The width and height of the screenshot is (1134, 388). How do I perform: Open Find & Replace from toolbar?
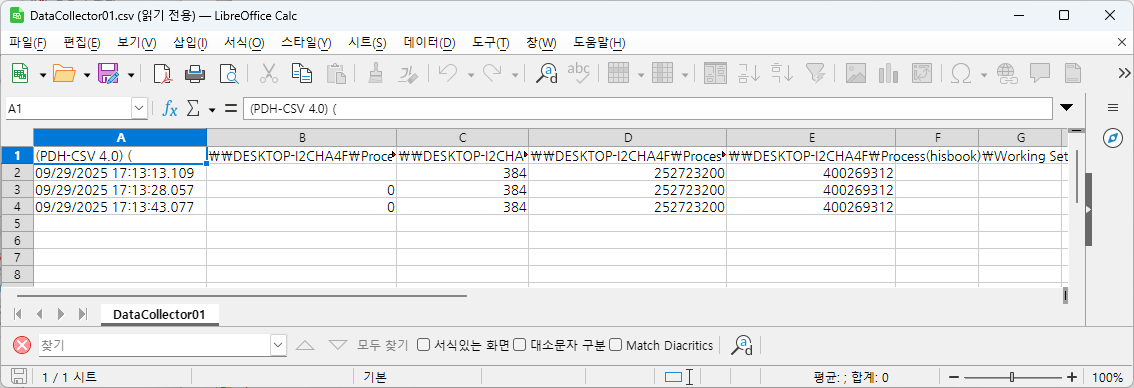[546, 73]
